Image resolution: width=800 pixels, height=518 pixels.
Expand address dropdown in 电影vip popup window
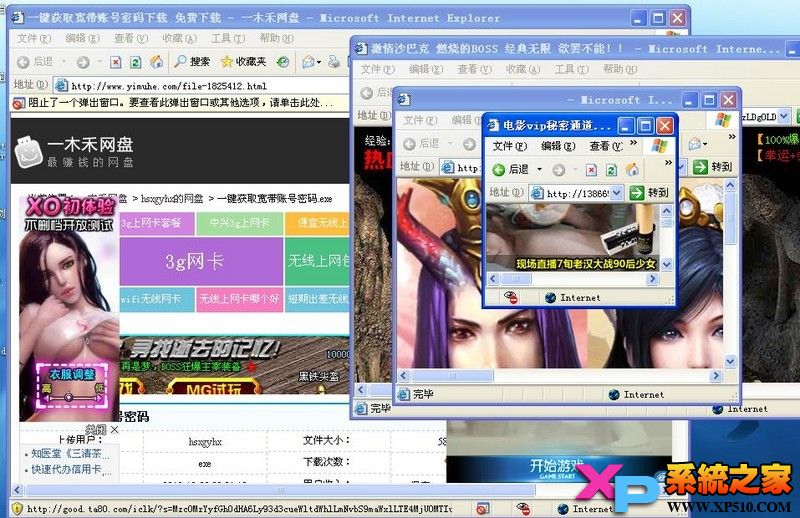click(616, 193)
